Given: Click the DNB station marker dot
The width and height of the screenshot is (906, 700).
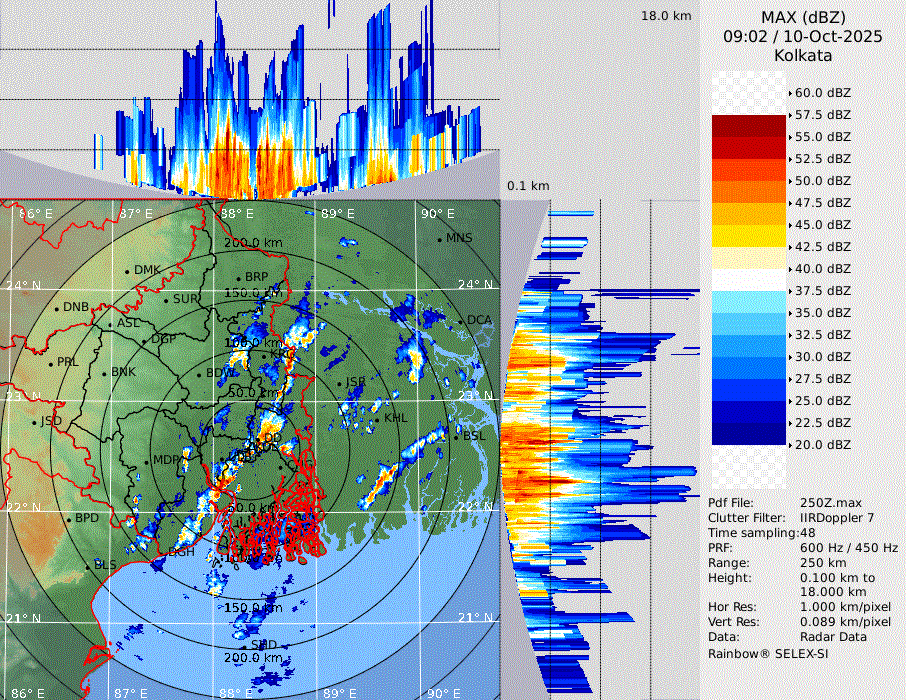Looking at the screenshot, I should coord(56,308).
